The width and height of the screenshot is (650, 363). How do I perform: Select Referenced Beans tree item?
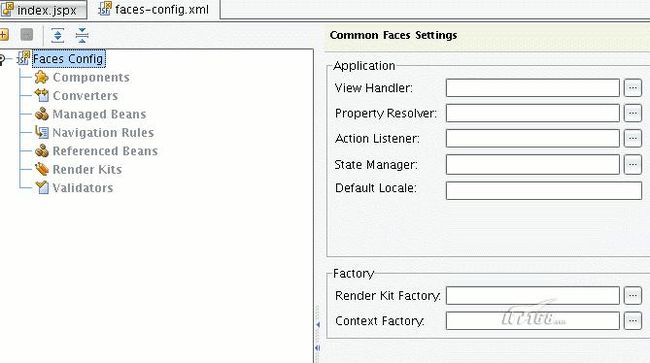(105, 151)
